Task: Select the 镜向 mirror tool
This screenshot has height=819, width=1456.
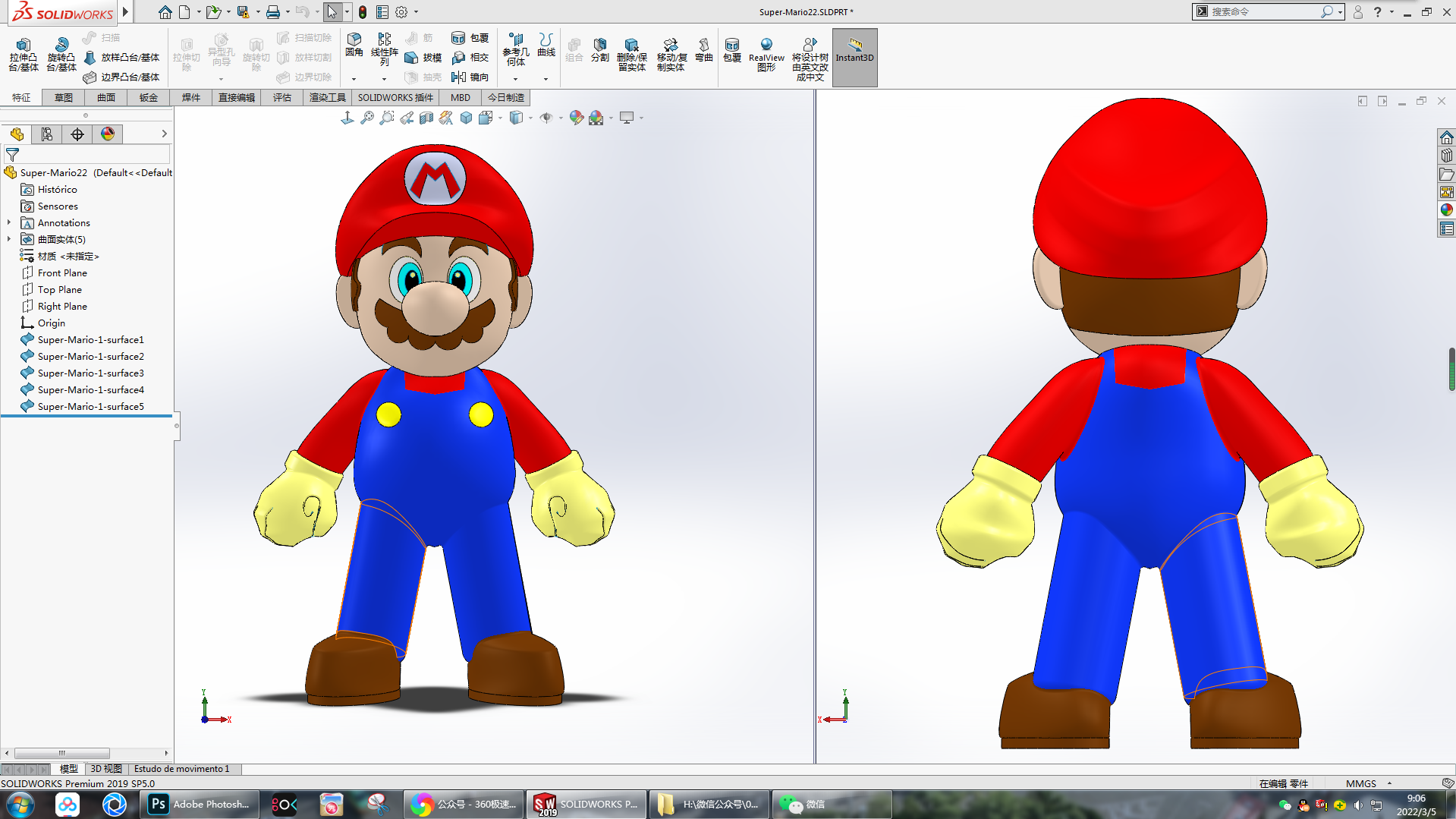Action: [x=470, y=77]
